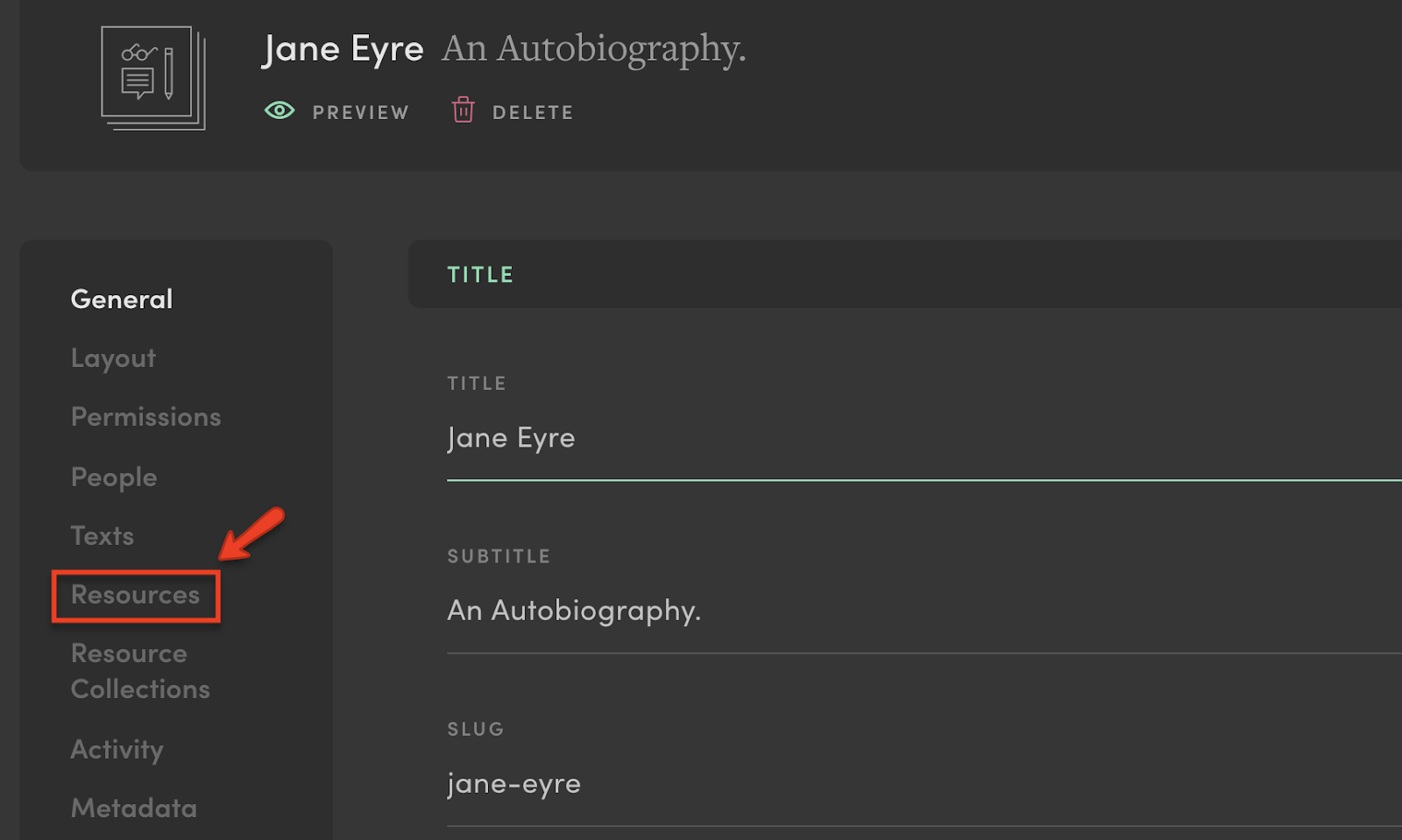This screenshot has width=1402, height=840.
Task: Click the PREVIEW text link
Action: point(360,112)
